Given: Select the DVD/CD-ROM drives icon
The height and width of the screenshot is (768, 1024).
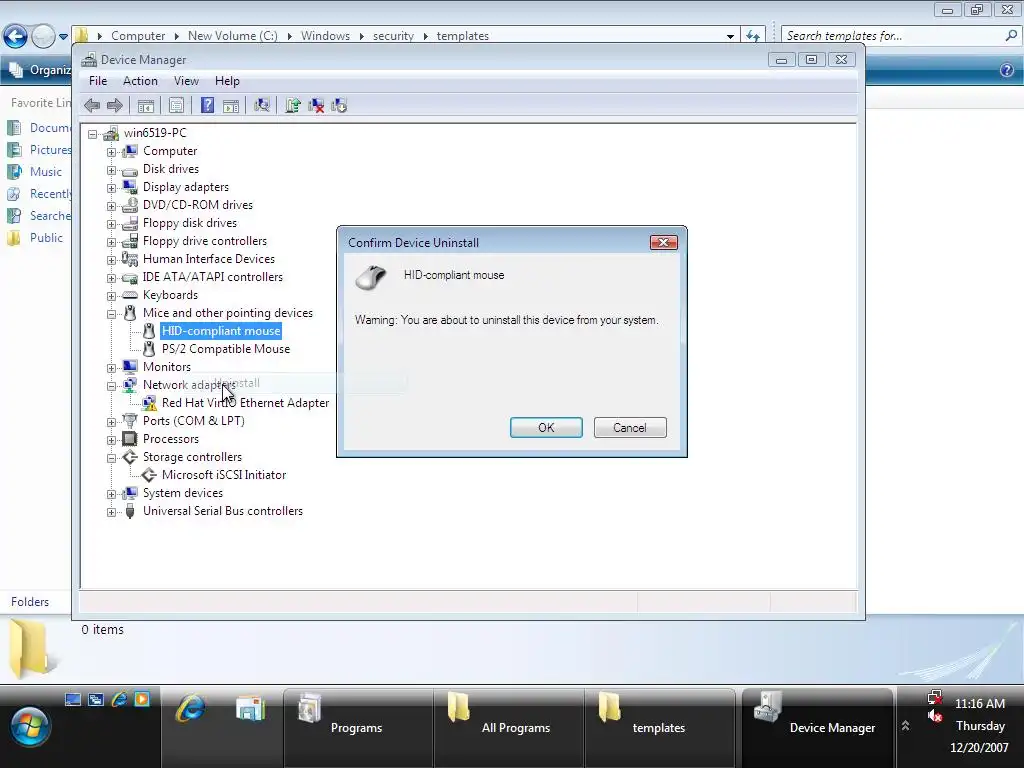Looking at the screenshot, I should (x=130, y=205).
